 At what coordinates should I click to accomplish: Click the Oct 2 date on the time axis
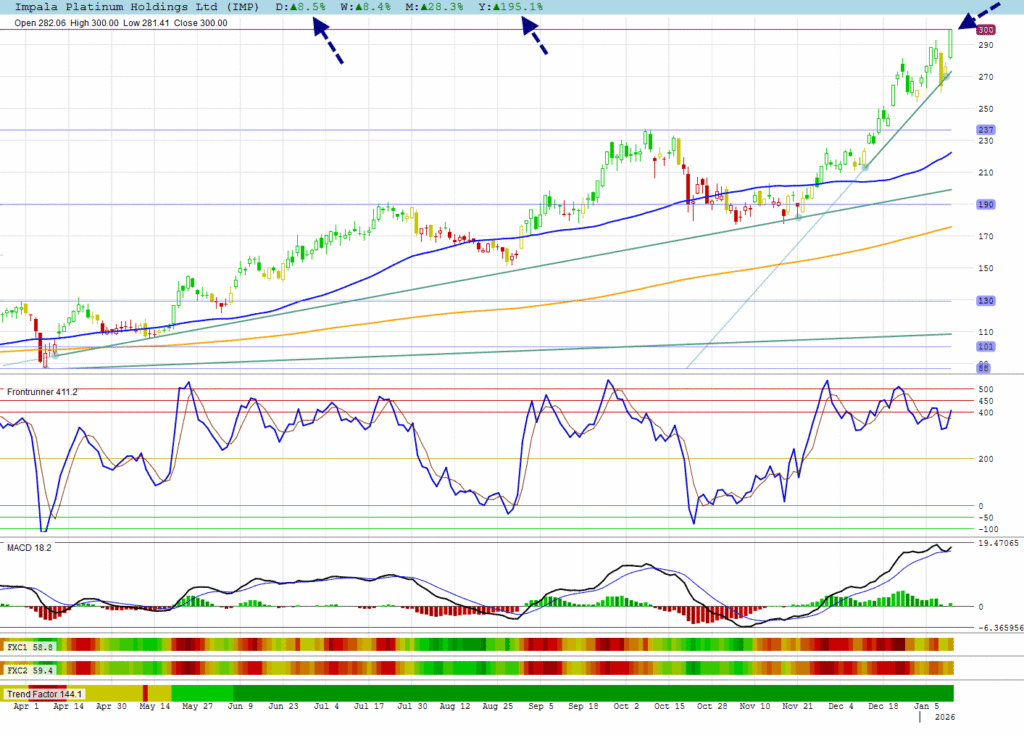click(x=627, y=705)
